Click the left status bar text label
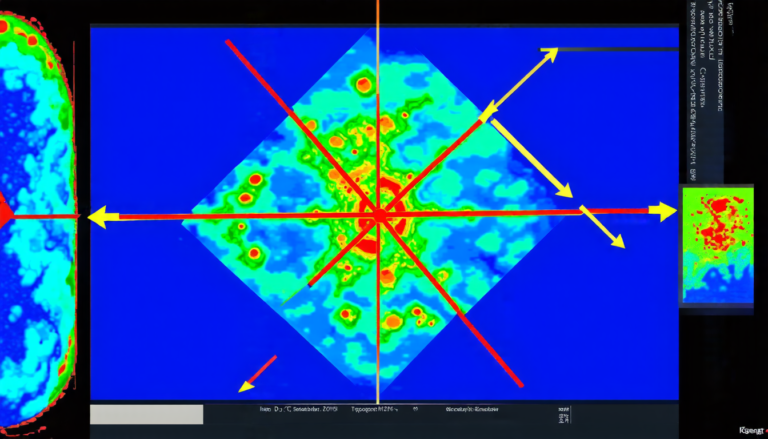768x439 pixels. coord(299,410)
